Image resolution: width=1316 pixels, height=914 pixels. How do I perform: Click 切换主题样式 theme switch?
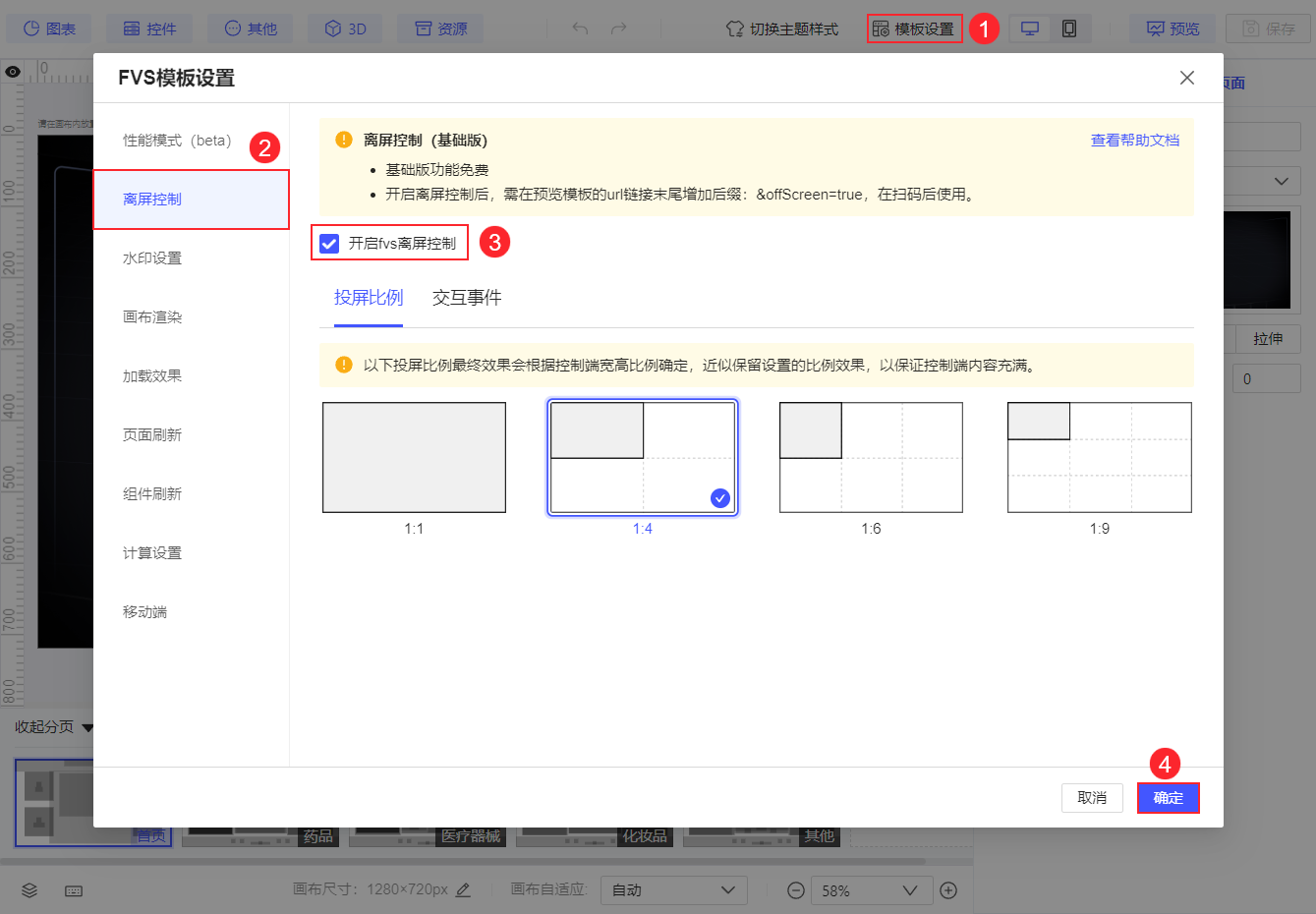[782, 29]
